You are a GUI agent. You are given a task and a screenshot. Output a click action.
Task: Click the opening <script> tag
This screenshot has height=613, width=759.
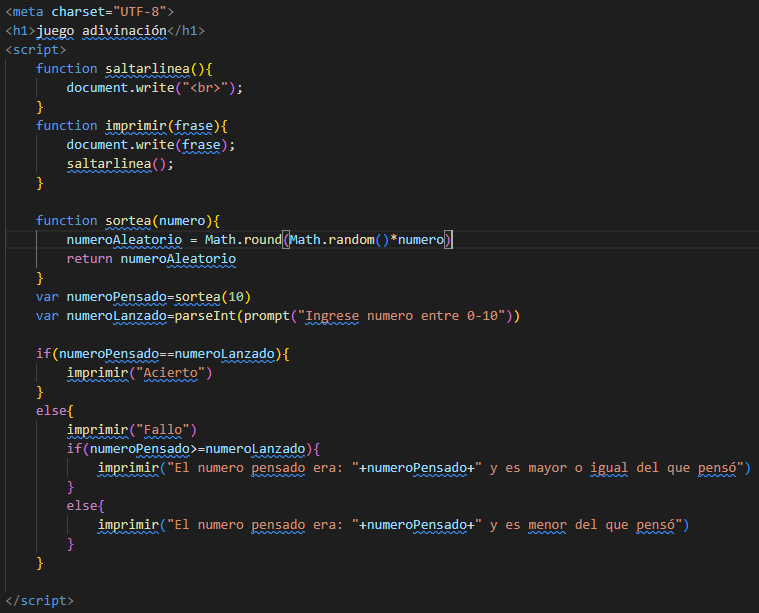click(35, 50)
